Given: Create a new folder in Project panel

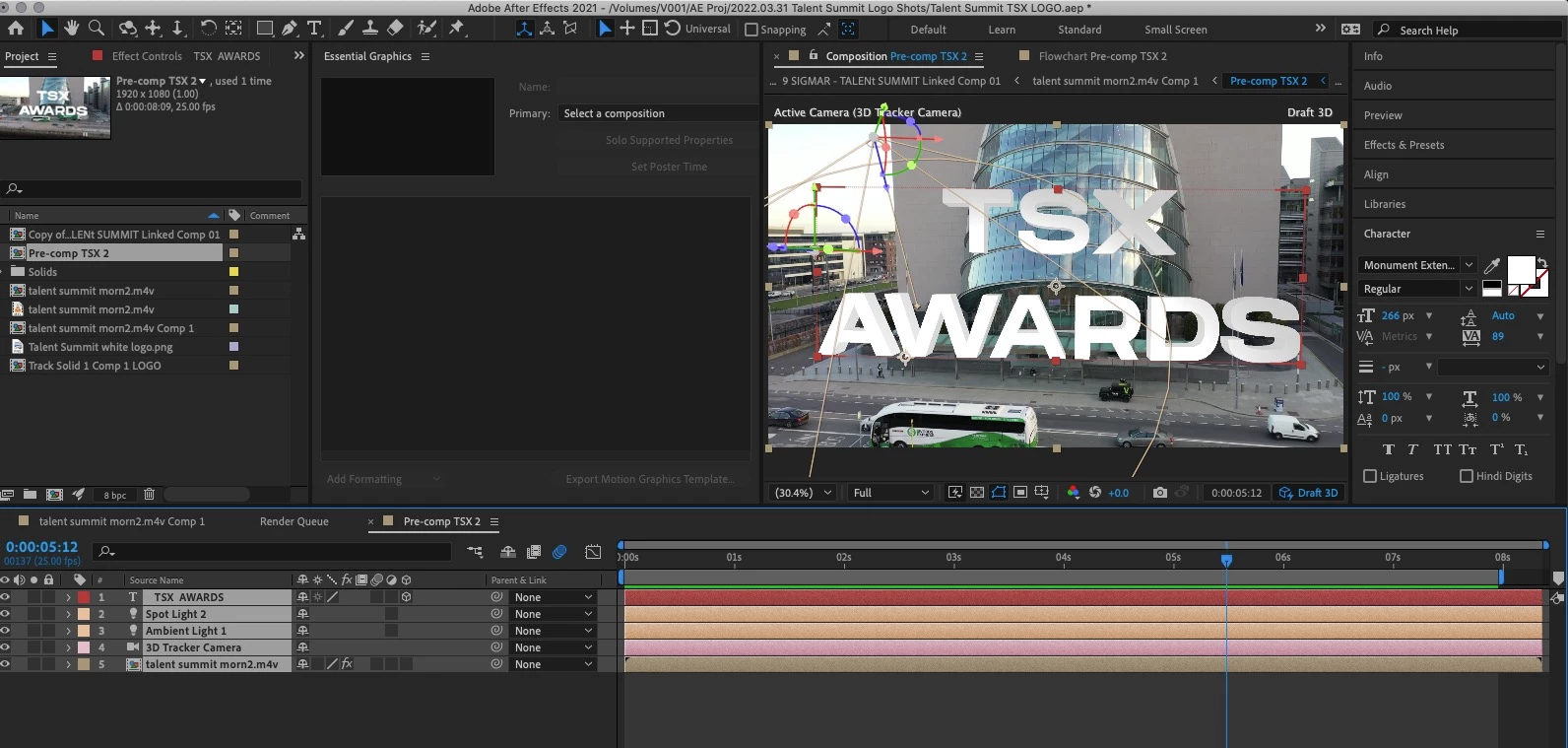Looking at the screenshot, I should point(30,495).
